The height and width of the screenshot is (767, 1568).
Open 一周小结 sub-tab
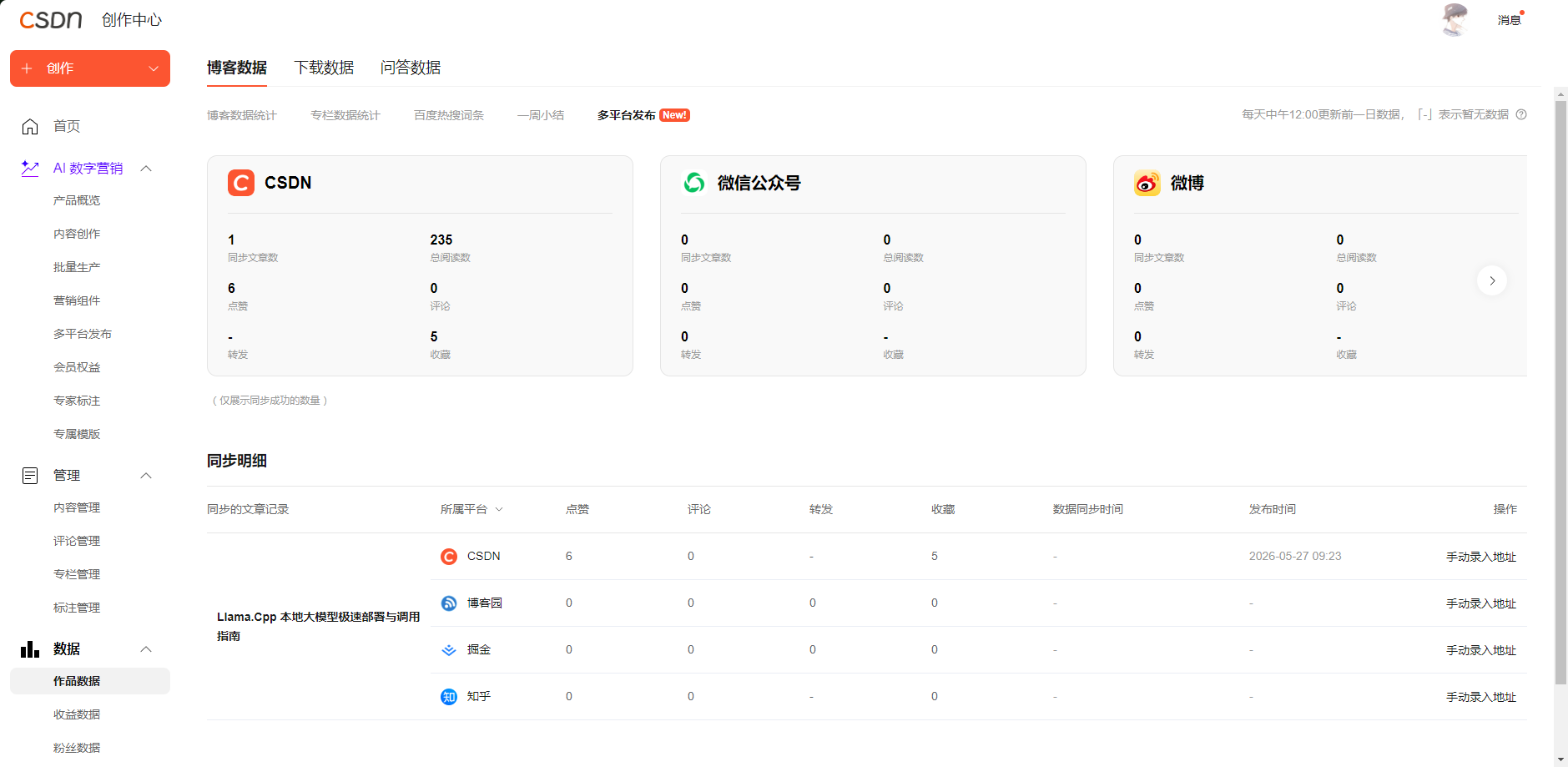pyautogui.click(x=541, y=115)
